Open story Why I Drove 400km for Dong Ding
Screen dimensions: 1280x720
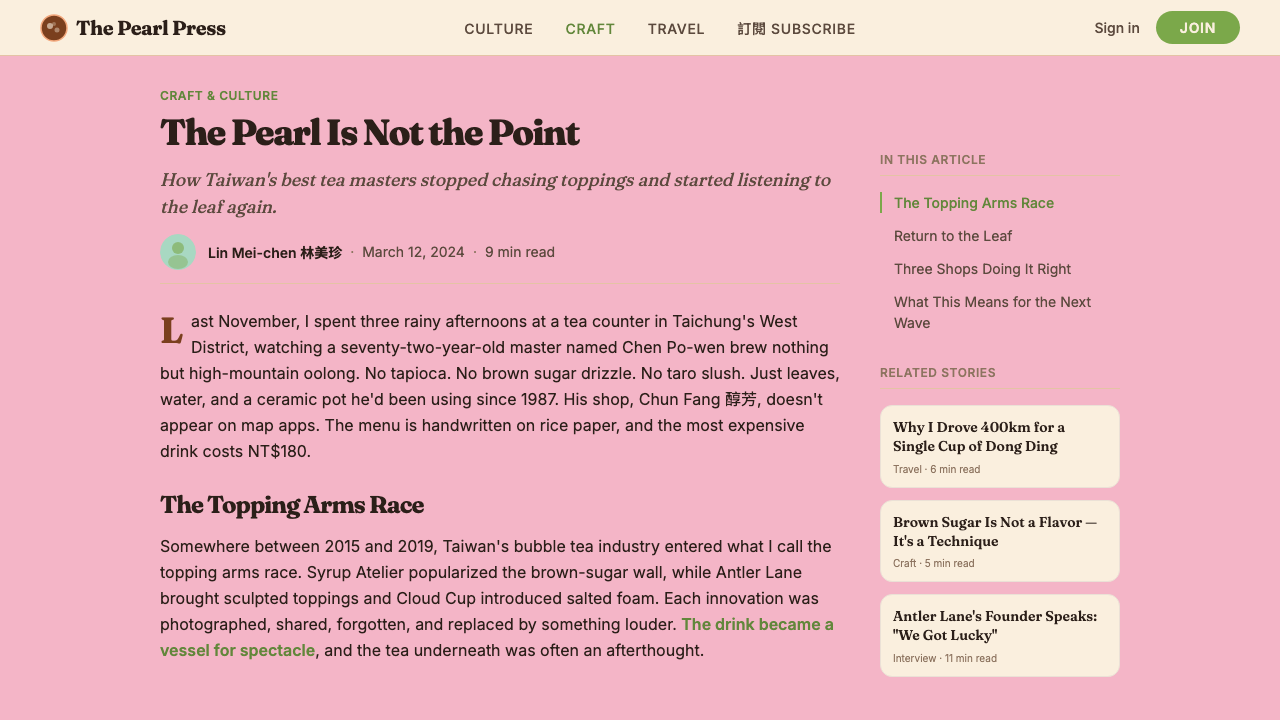[1000, 446]
